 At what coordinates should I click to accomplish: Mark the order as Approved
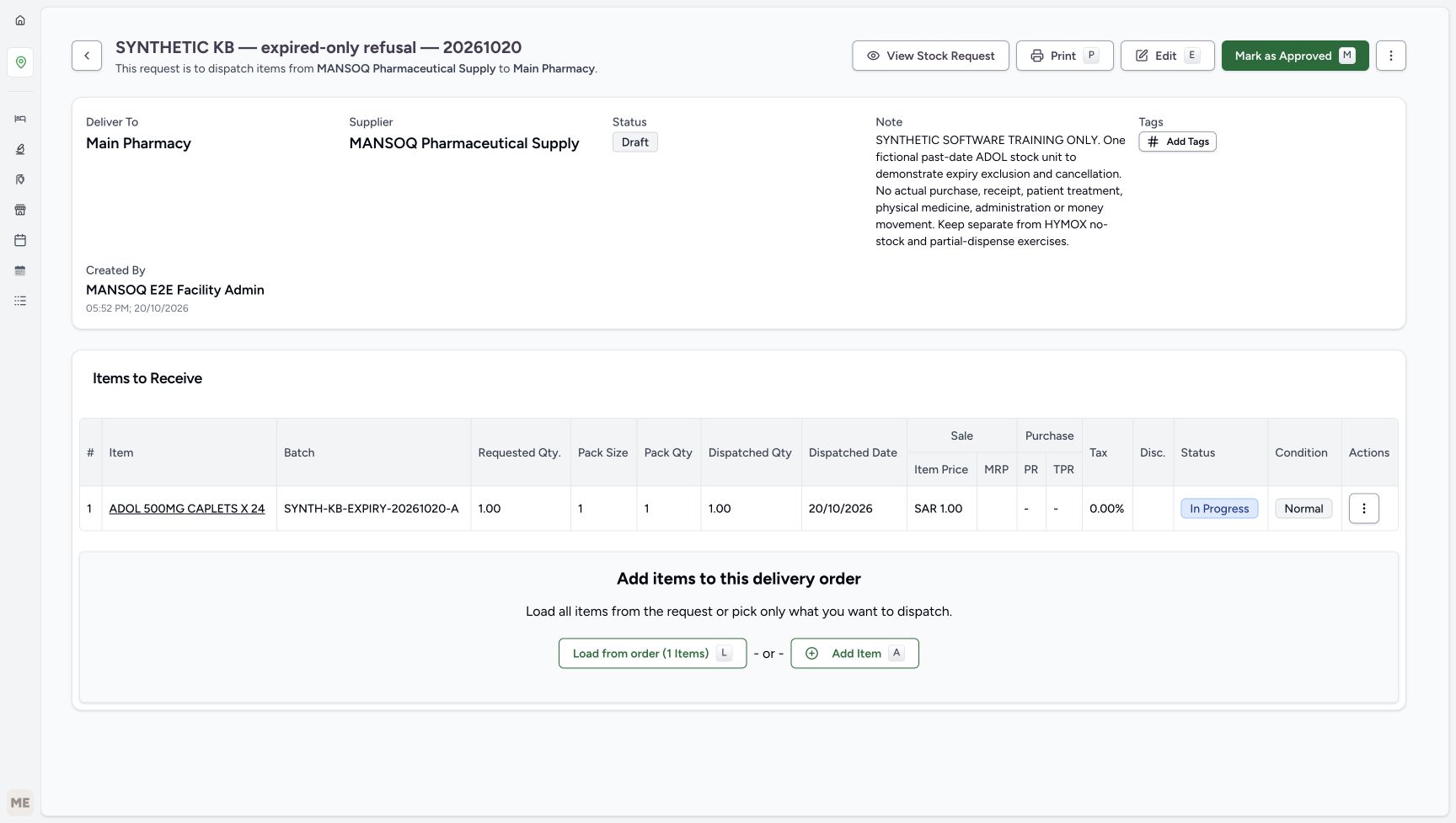coord(1295,56)
